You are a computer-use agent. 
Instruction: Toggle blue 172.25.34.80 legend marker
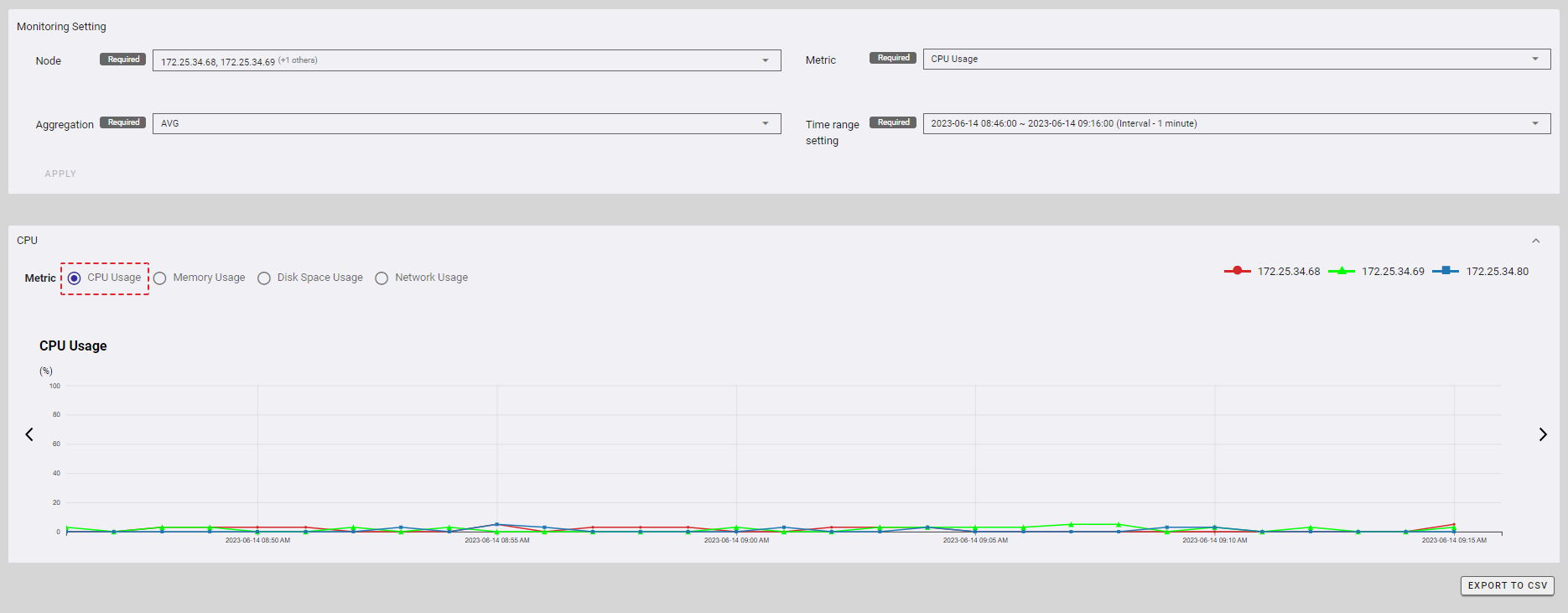tap(1445, 271)
